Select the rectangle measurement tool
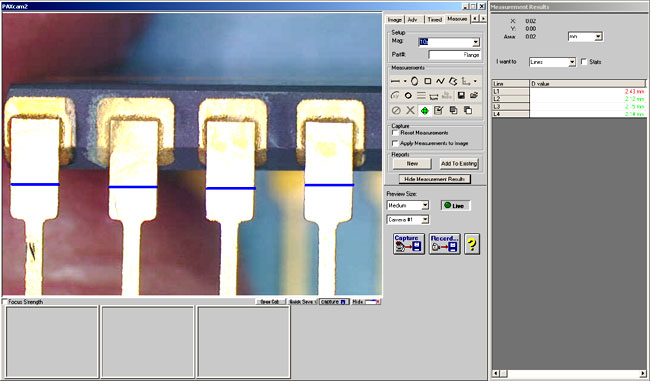This screenshot has height=381, width=650. pyautogui.click(x=427, y=81)
